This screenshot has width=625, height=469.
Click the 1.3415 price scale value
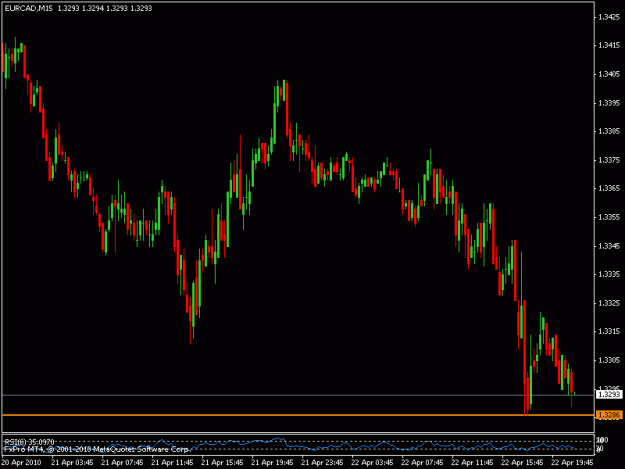(x=609, y=45)
